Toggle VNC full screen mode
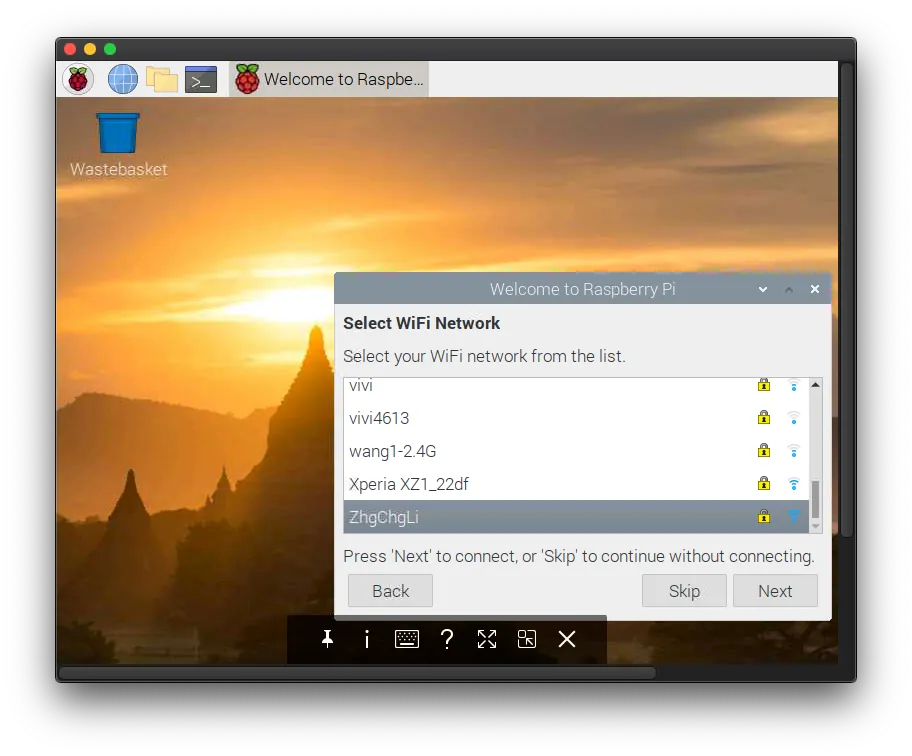Image resolution: width=912 pixels, height=756 pixels. pyautogui.click(x=487, y=639)
